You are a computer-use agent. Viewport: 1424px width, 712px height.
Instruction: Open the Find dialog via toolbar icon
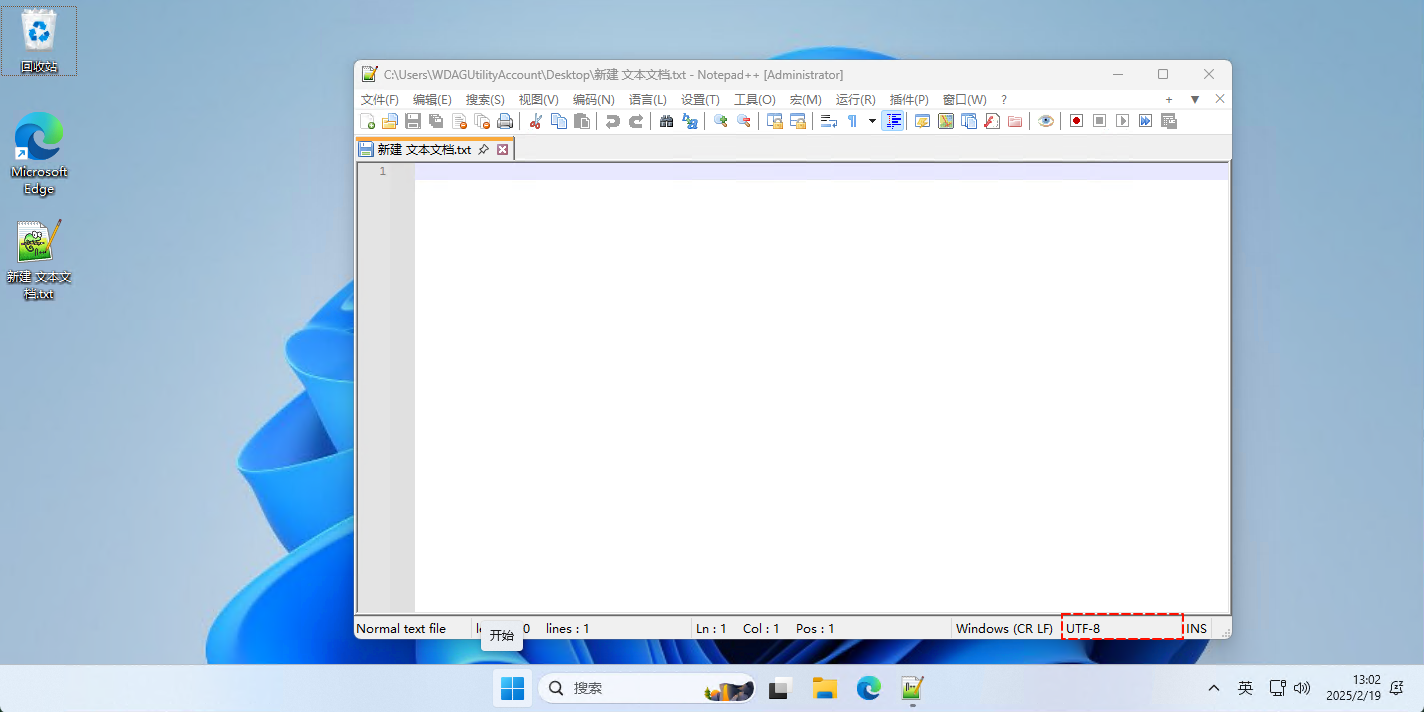click(666, 121)
